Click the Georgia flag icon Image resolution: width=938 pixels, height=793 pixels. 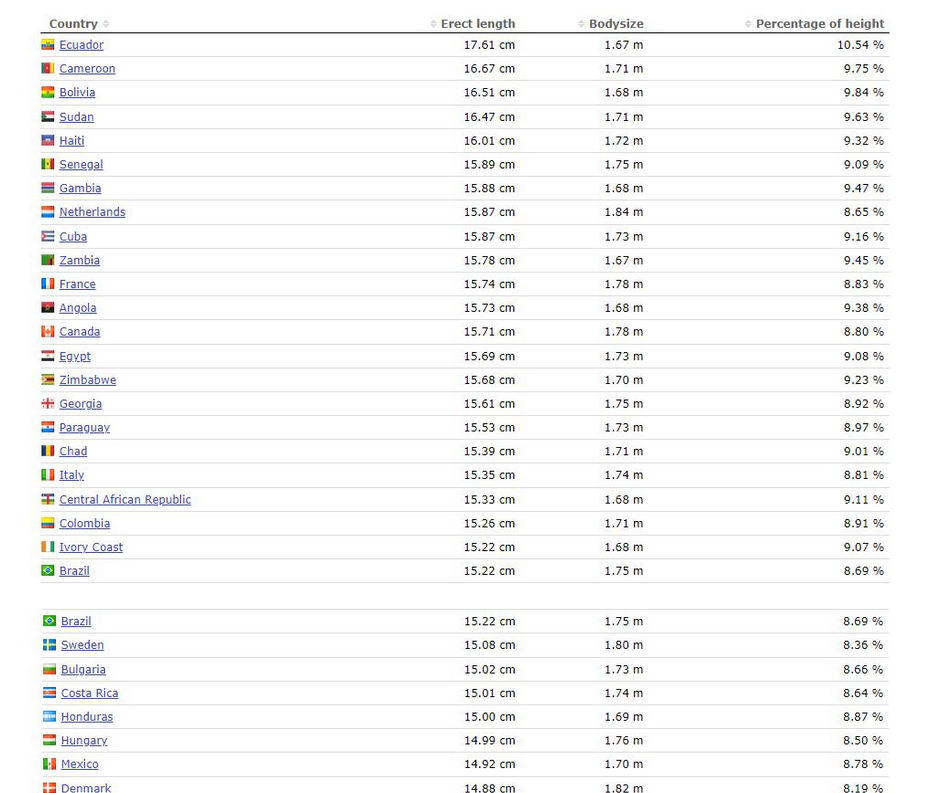click(47, 404)
